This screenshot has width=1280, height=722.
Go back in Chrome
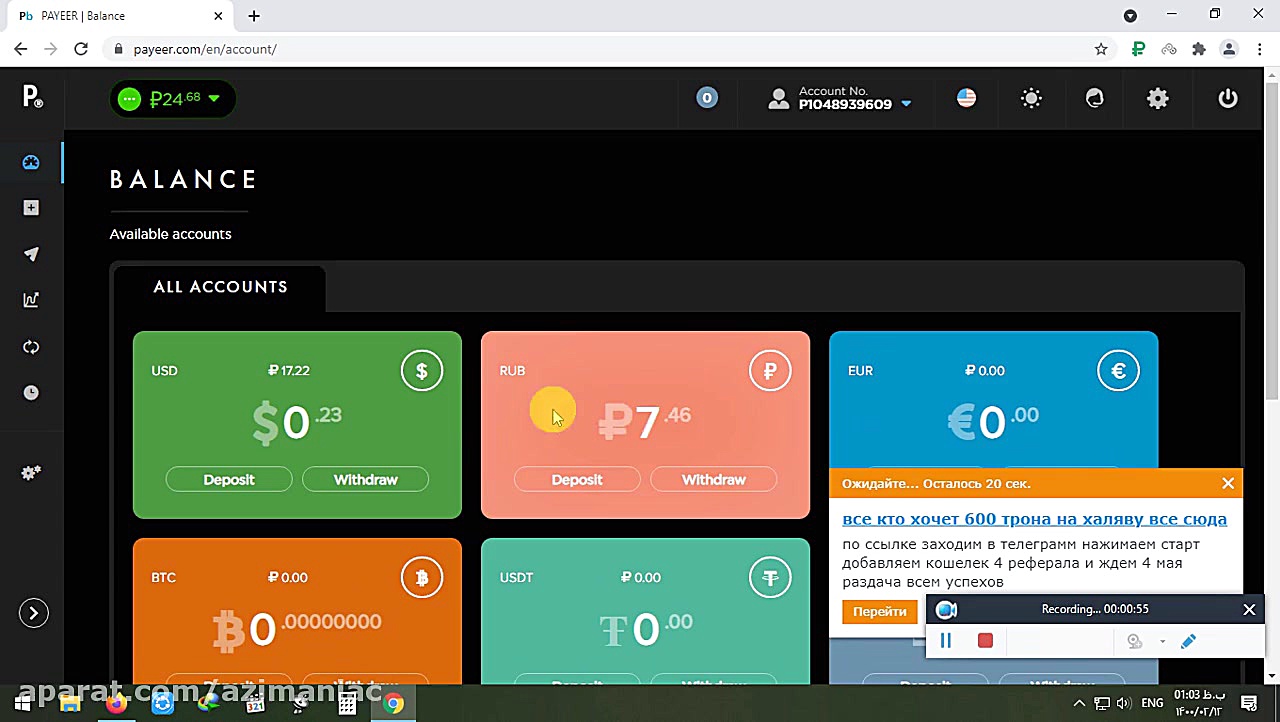click(20, 49)
